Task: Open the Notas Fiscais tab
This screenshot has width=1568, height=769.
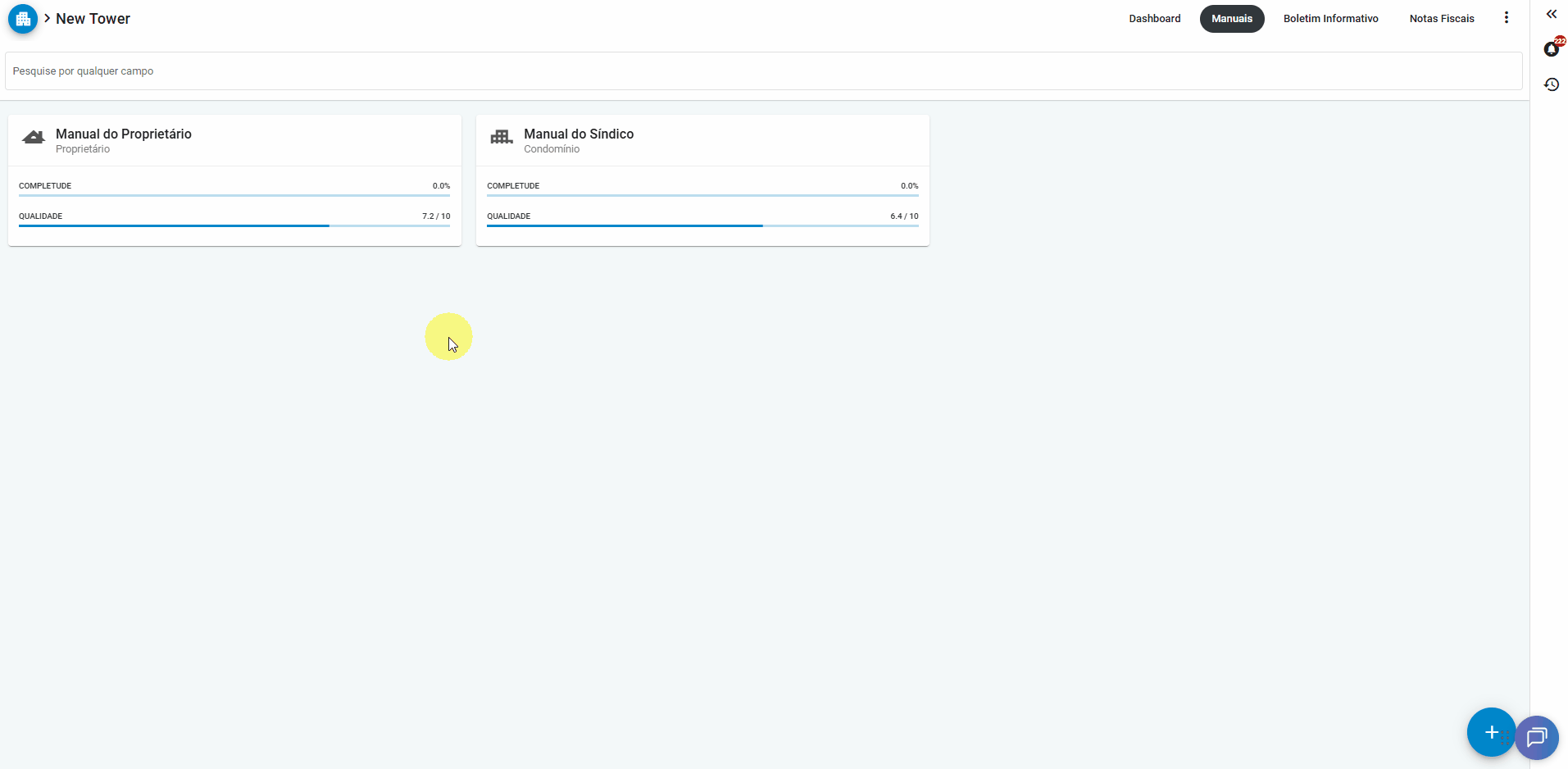Action: 1441,19
